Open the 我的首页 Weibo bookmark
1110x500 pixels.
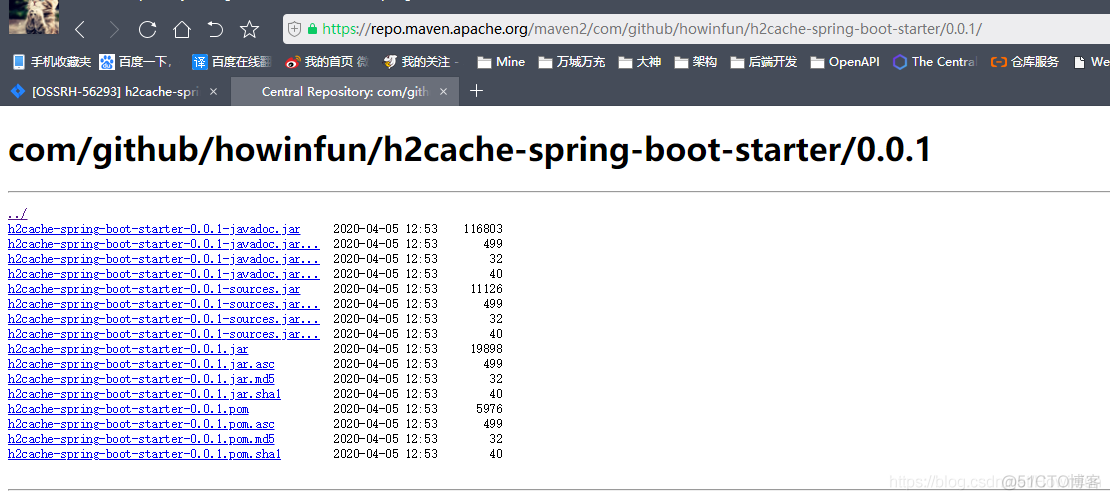tap(327, 62)
